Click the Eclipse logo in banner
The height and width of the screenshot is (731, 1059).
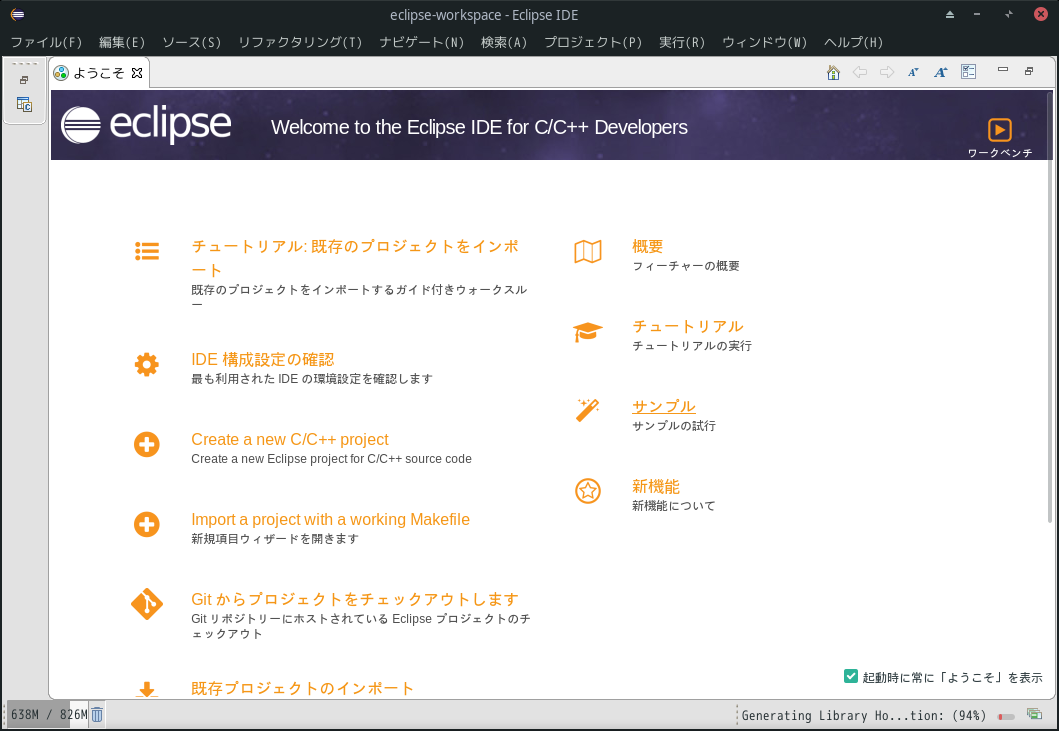(x=146, y=125)
